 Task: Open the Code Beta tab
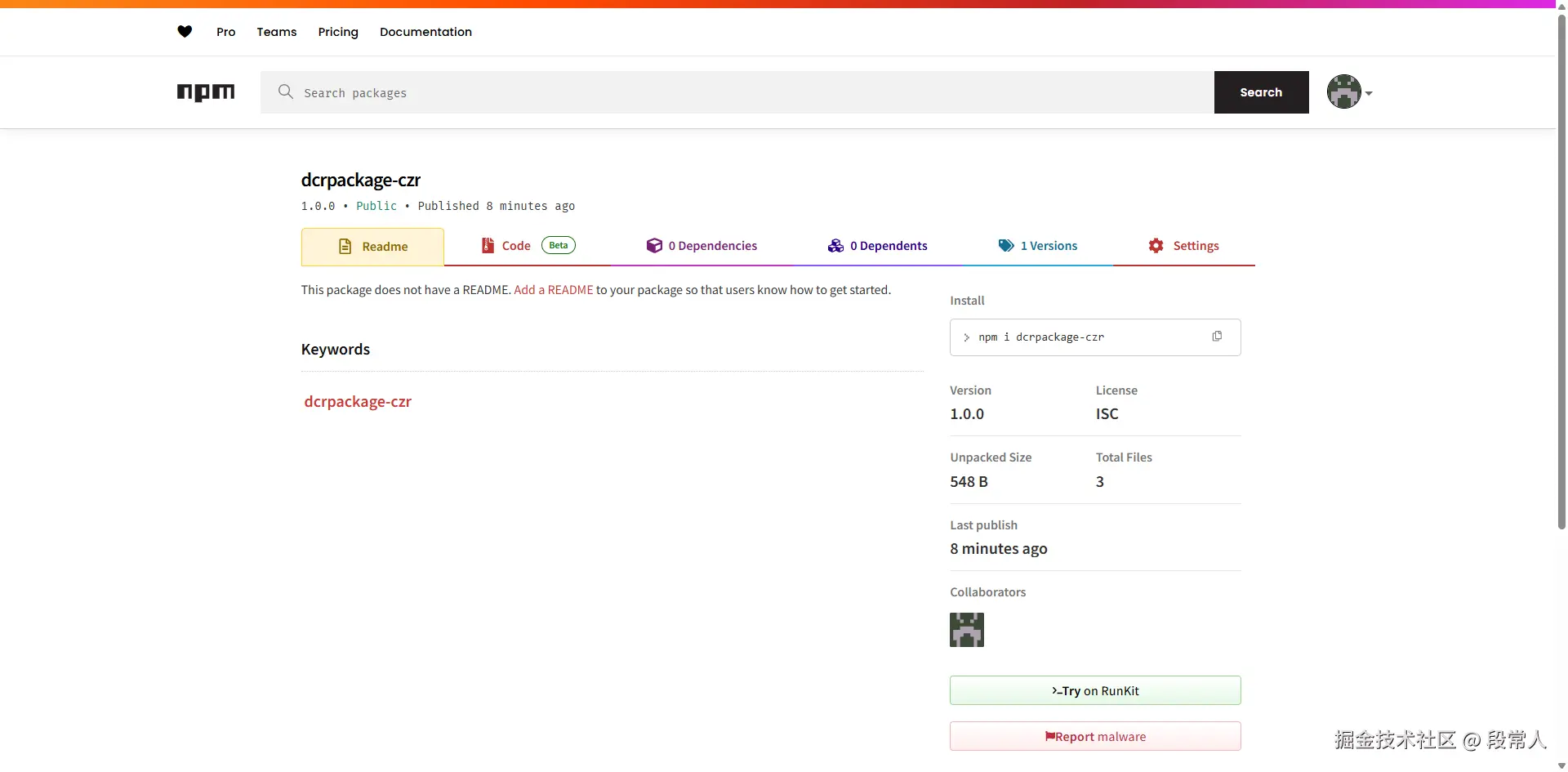(x=528, y=246)
